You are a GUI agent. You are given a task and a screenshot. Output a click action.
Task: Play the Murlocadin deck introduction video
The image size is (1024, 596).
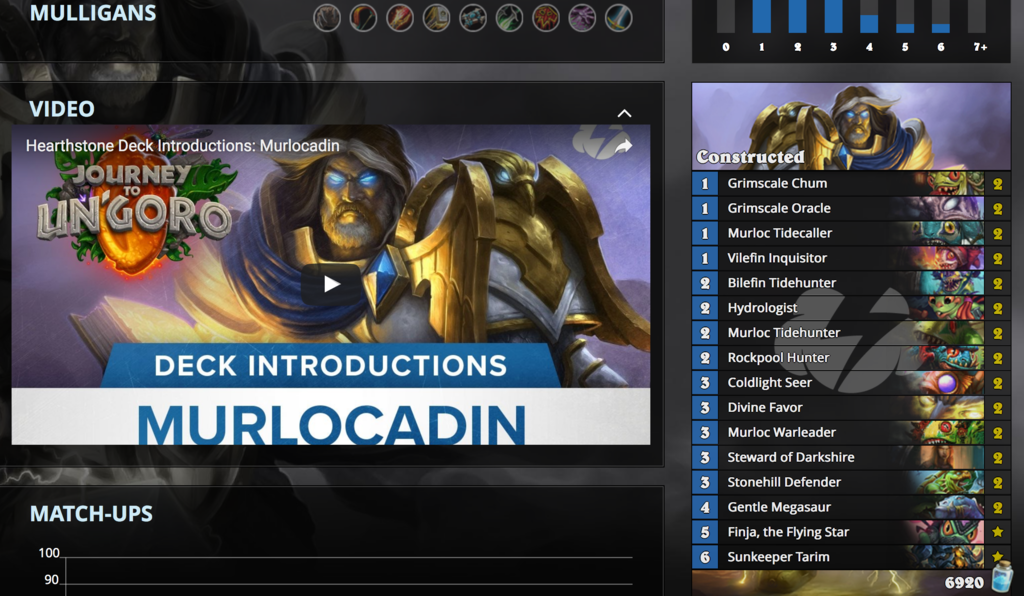[x=330, y=284]
